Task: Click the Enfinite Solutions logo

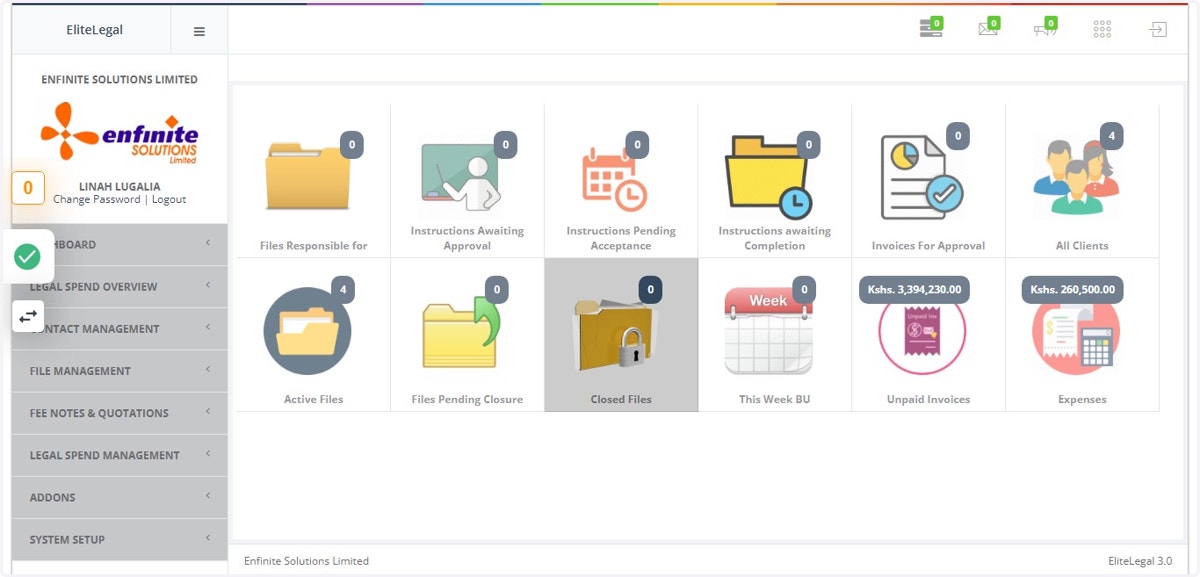Action: 120,132
